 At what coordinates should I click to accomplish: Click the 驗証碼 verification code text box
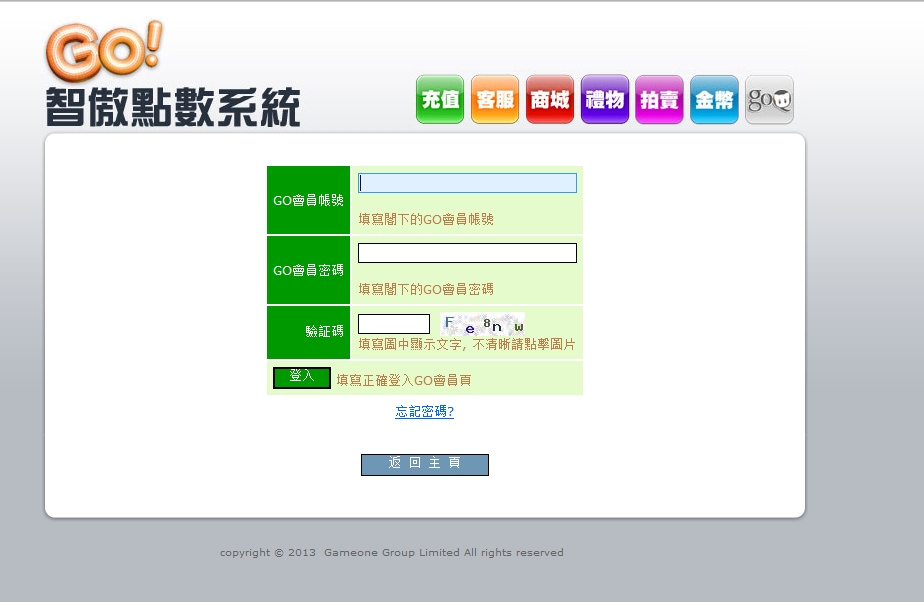pyautogui.click(x=394, y=324)
